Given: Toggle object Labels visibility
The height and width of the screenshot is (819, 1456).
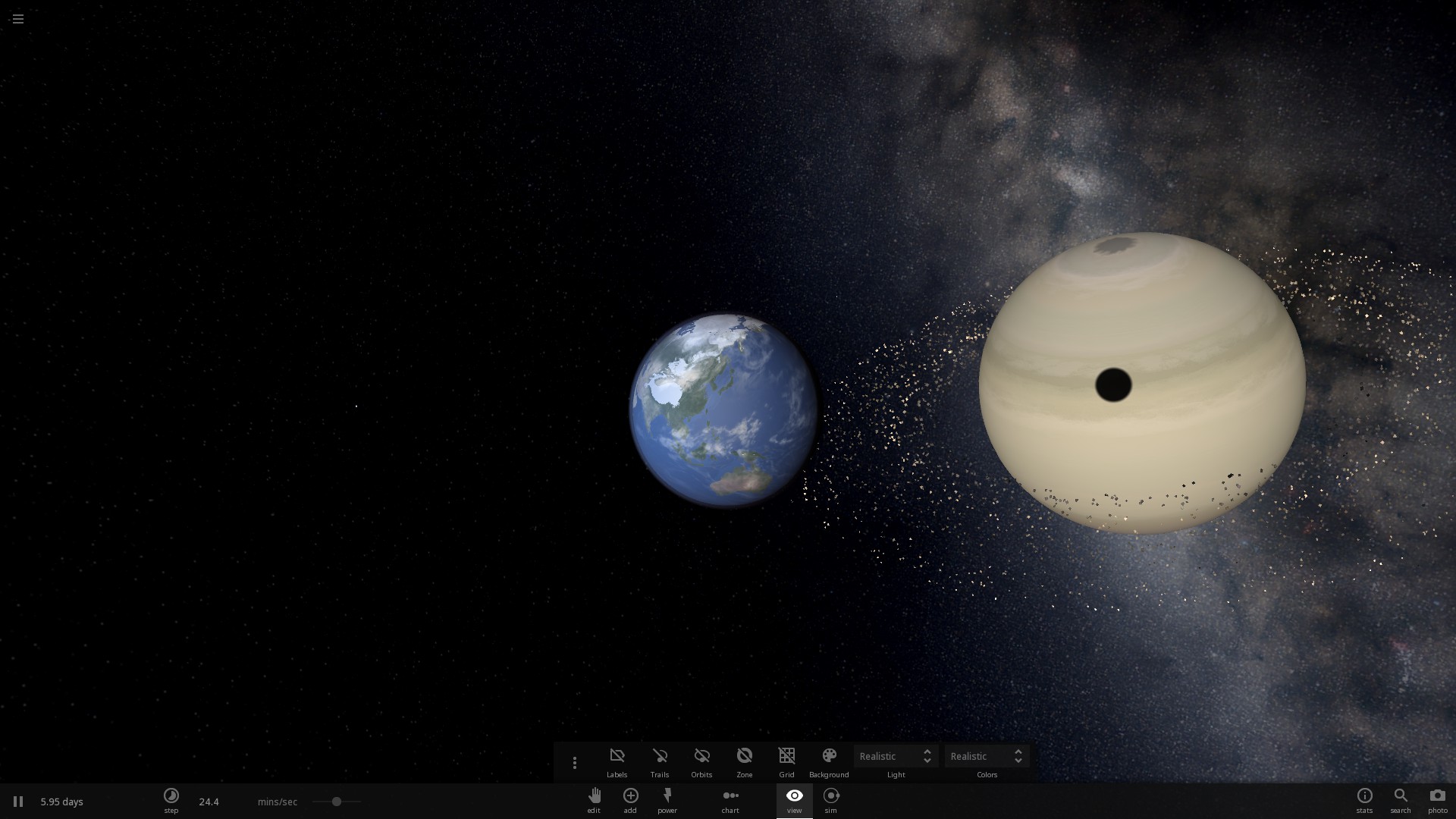Looking at the screenshot, I should (x=617, y=756).
